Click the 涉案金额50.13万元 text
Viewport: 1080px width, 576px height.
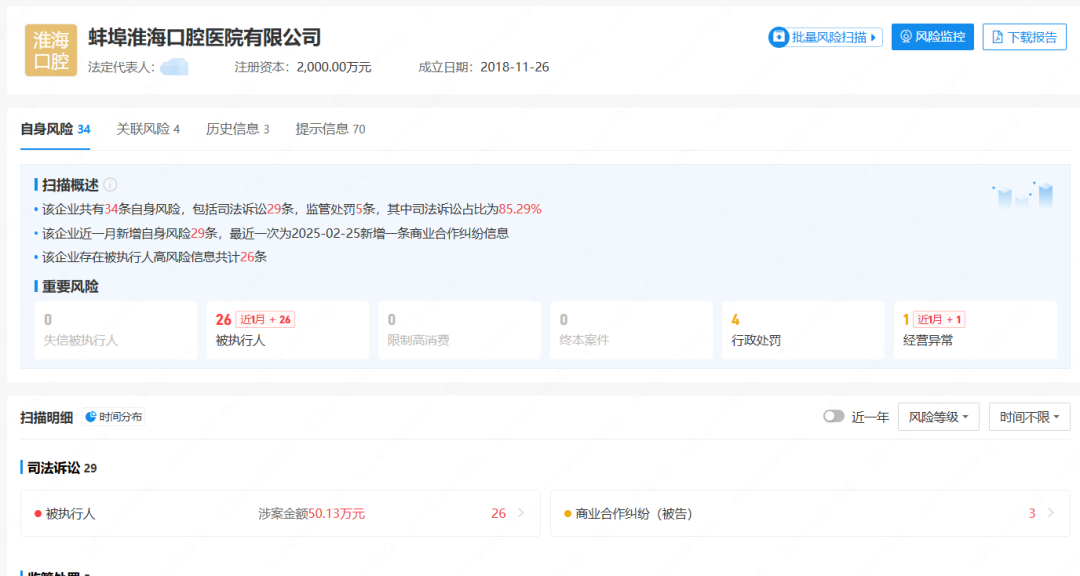click(x=311, y=513)
